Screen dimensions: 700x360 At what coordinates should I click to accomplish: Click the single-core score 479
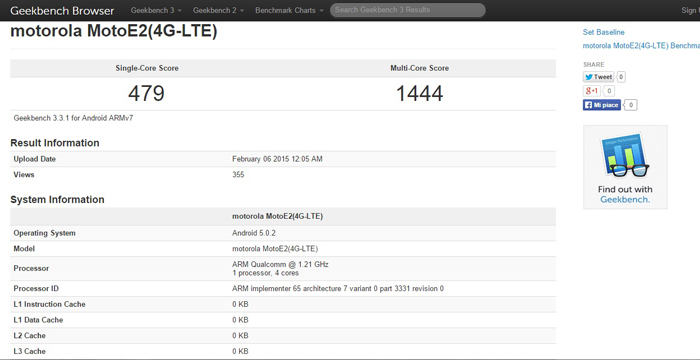click(x=146, y=93)
